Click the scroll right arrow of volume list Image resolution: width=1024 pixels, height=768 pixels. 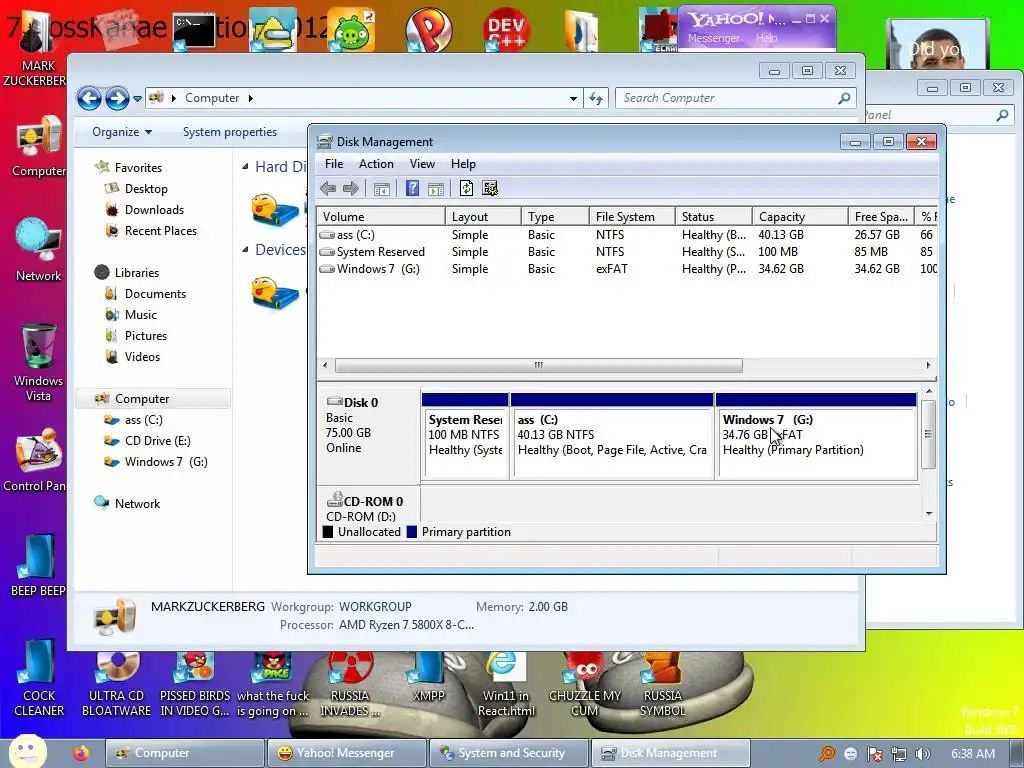click(928, 365)
